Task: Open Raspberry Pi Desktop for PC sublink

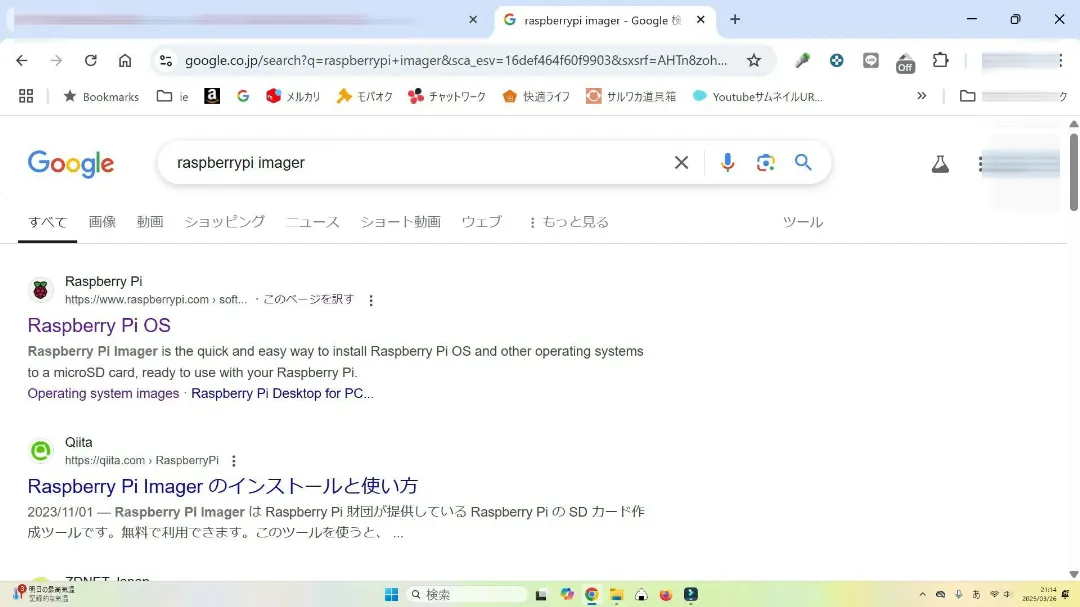Action: tap(282, 393)
